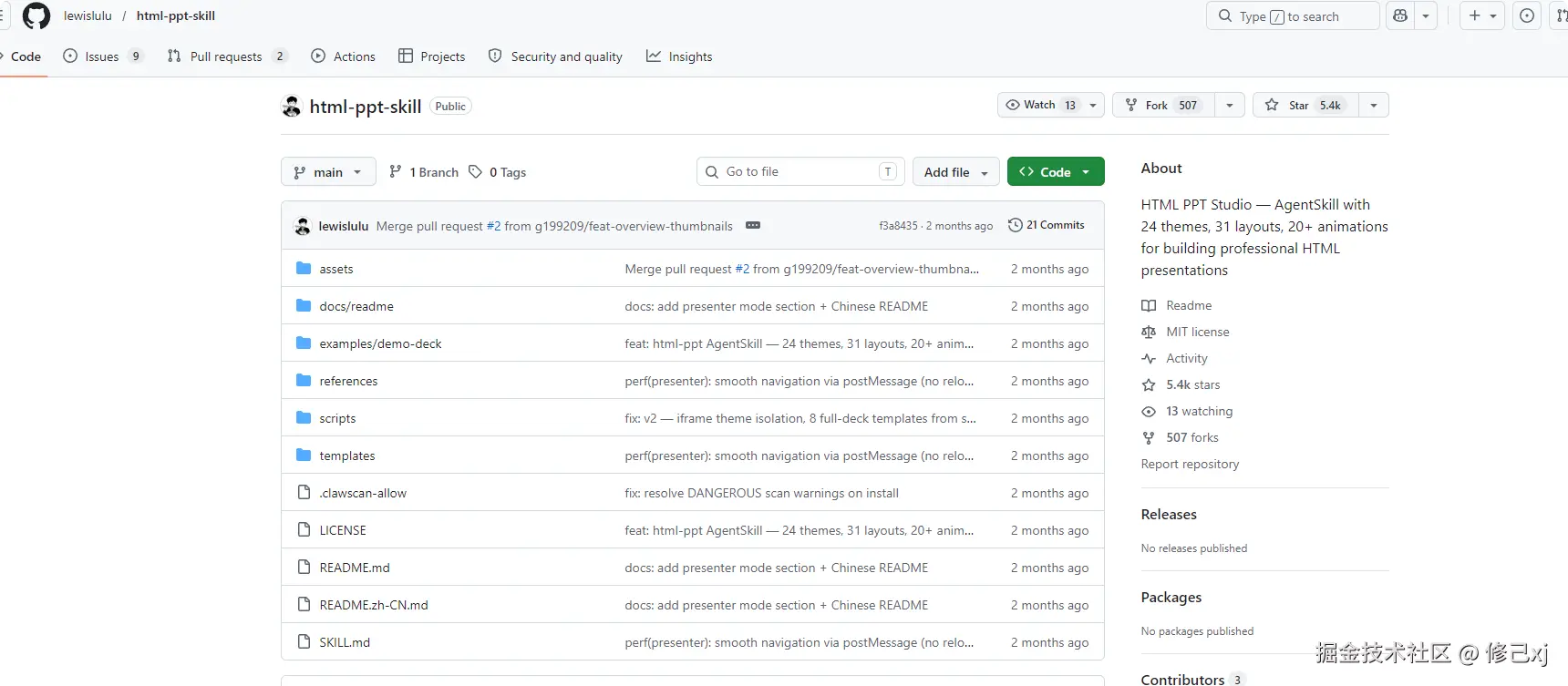The image size is (1568, 686).
Task: Click the GitHub logo icon
Action: pos(36,15)
